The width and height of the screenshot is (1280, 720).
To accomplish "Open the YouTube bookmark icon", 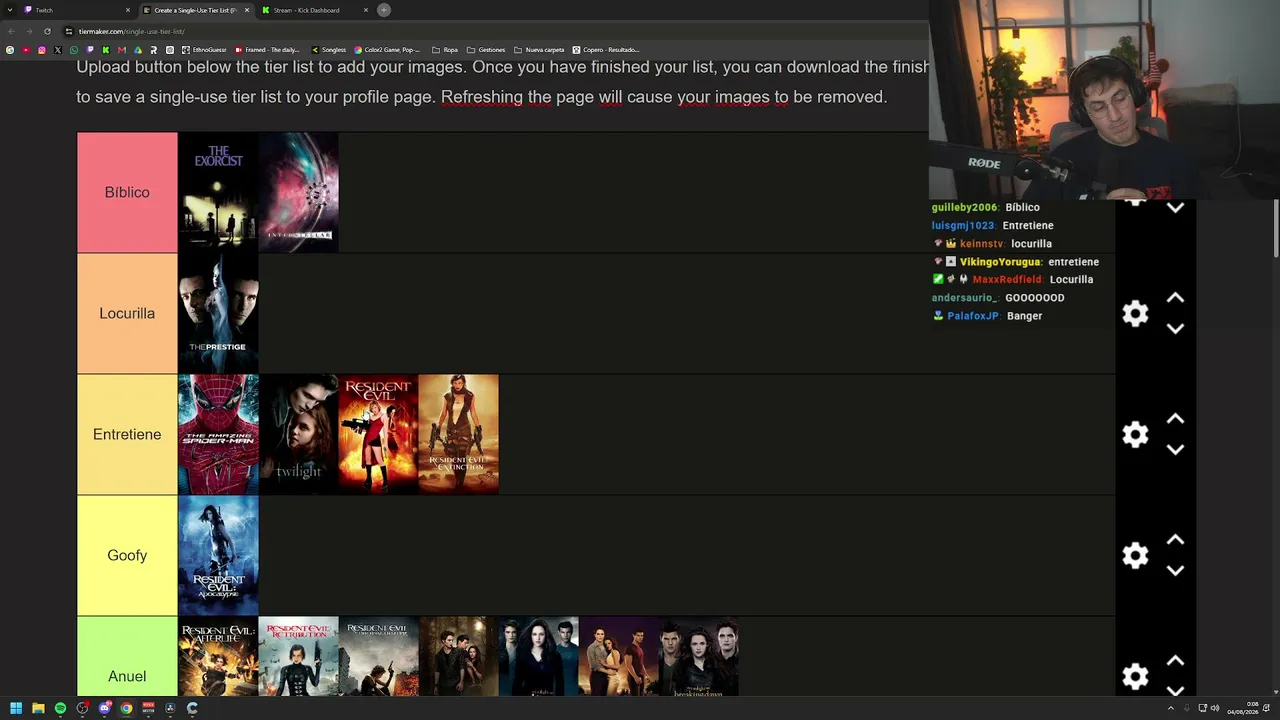I will tap(26, 50).
